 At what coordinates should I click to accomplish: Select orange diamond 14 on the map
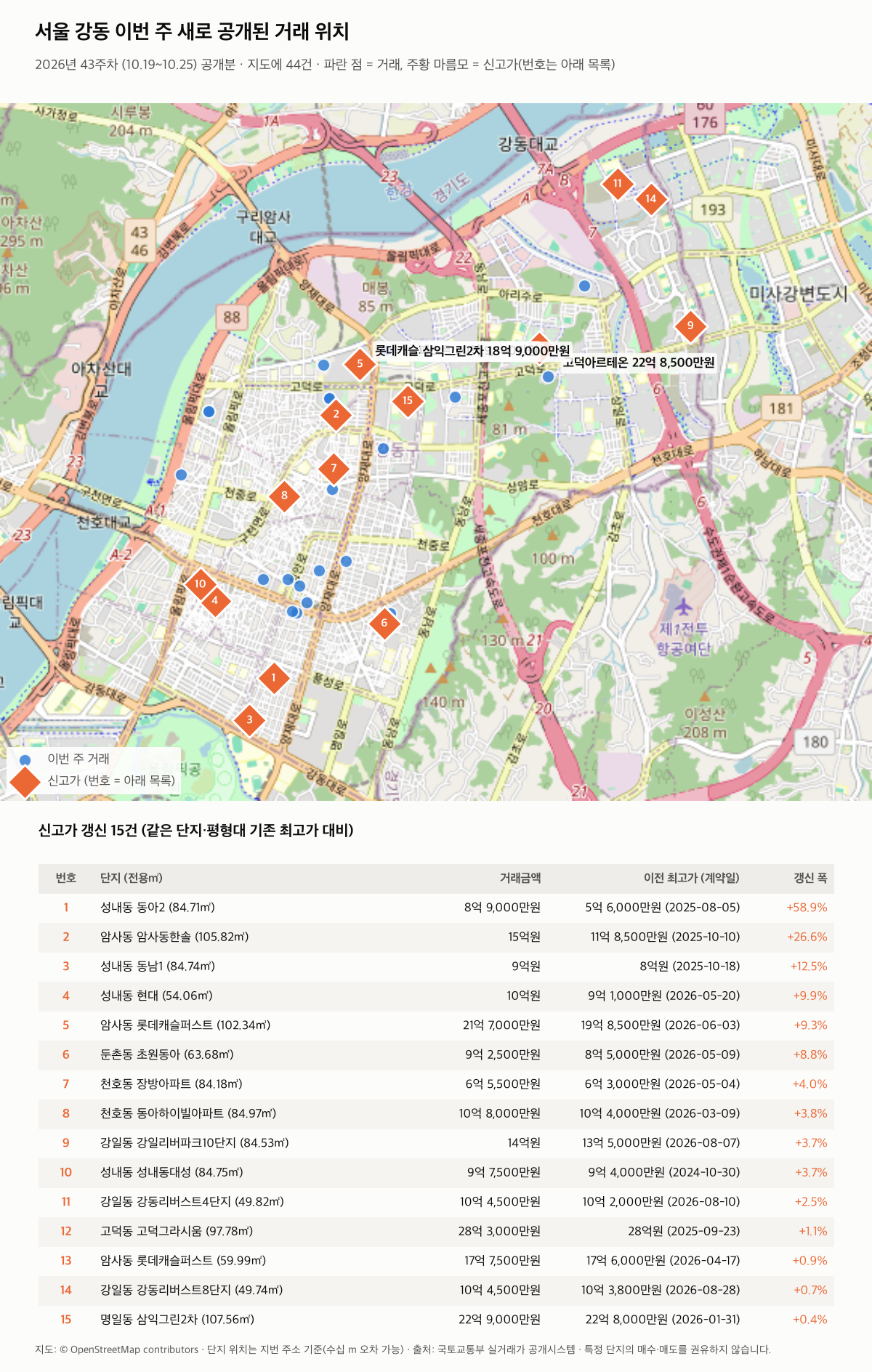click(x=651, y=198)
